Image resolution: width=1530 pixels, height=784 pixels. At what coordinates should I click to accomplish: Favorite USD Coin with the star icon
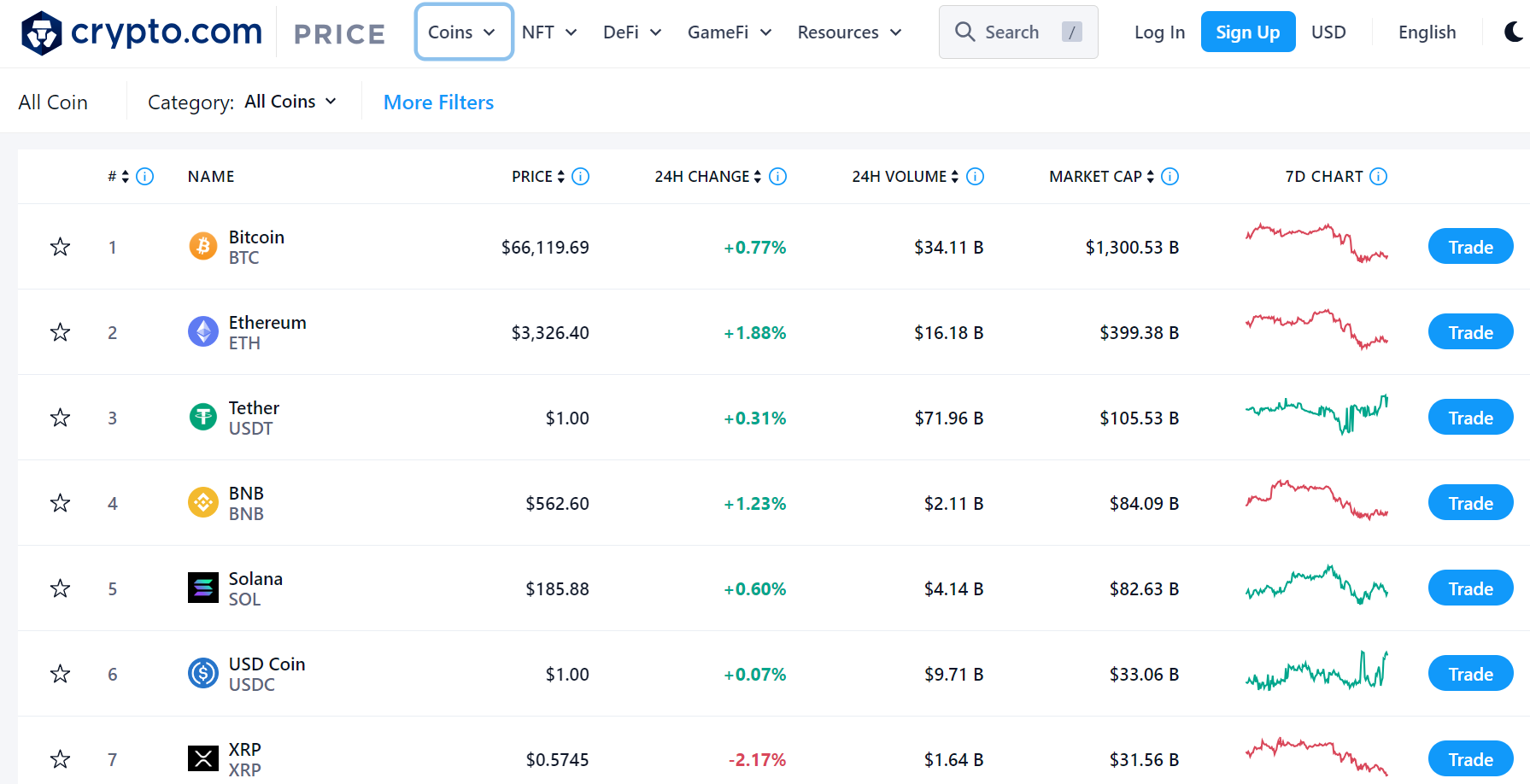pyautogui.click(x=60, y=674)
